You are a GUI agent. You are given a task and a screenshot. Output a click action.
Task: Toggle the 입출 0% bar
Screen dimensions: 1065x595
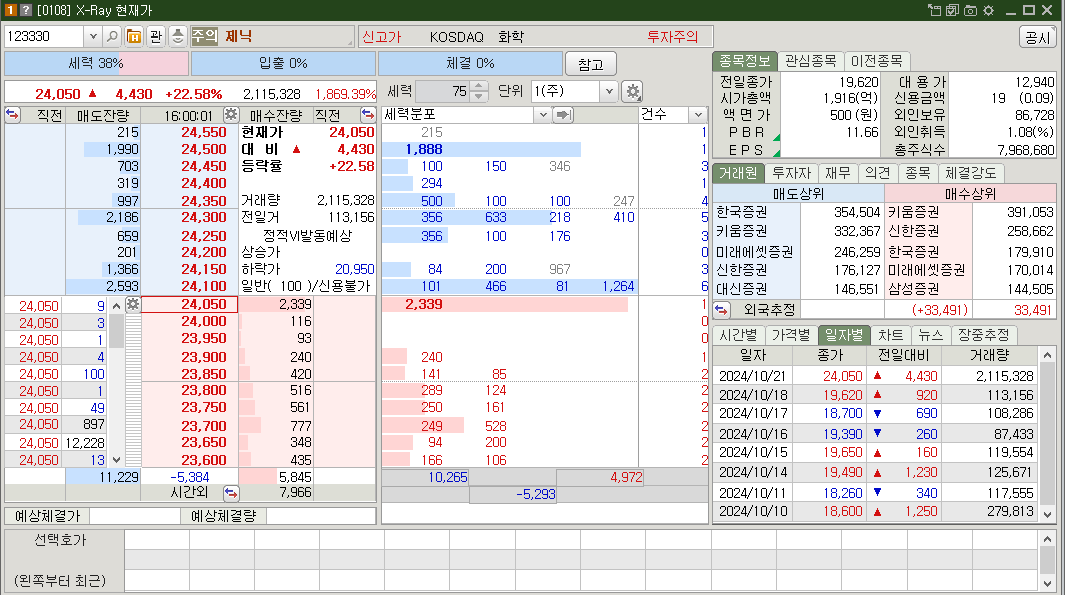click(x=283, y=63)
